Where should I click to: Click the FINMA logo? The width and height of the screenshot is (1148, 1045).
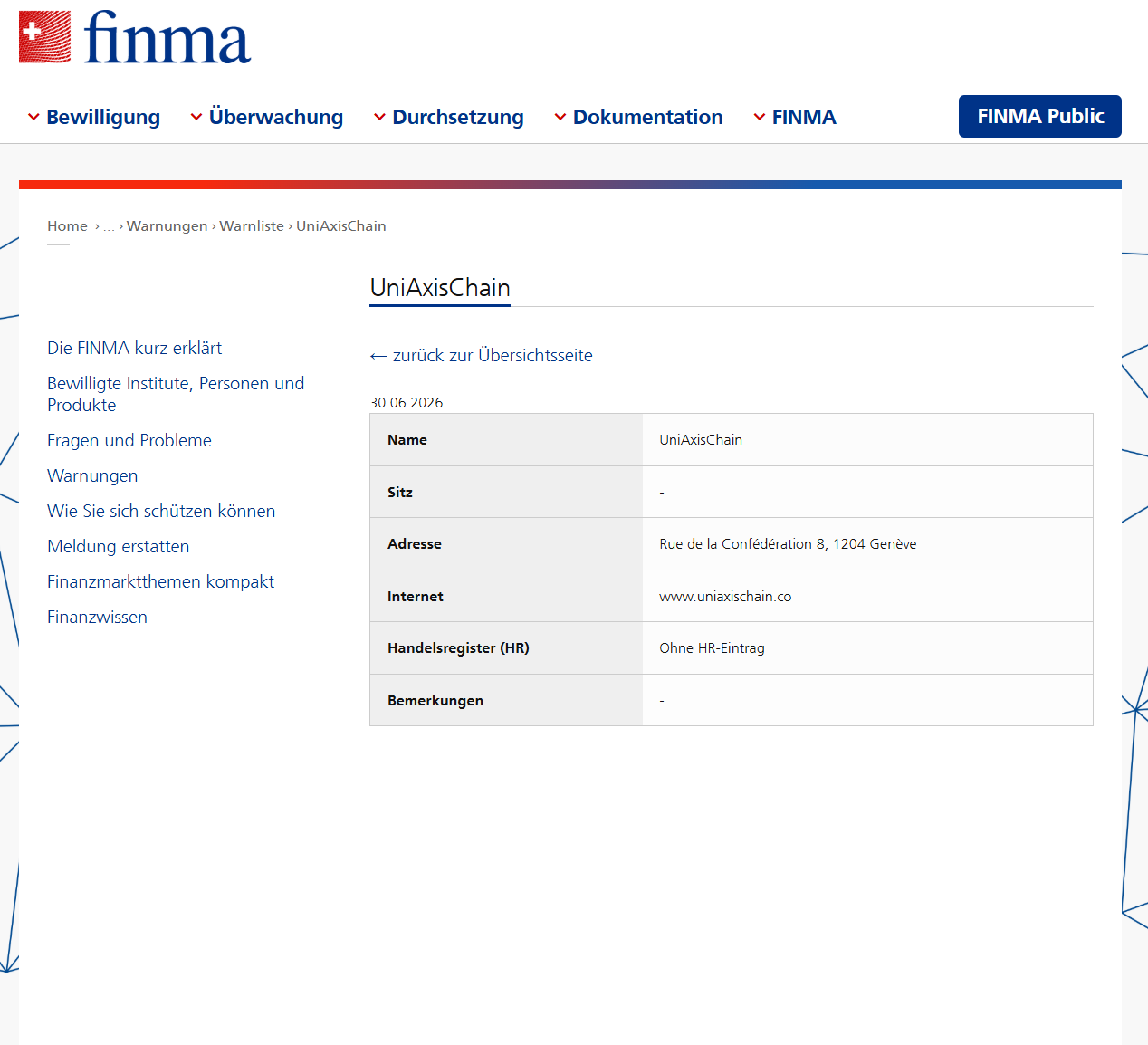(x=135, y=37)
